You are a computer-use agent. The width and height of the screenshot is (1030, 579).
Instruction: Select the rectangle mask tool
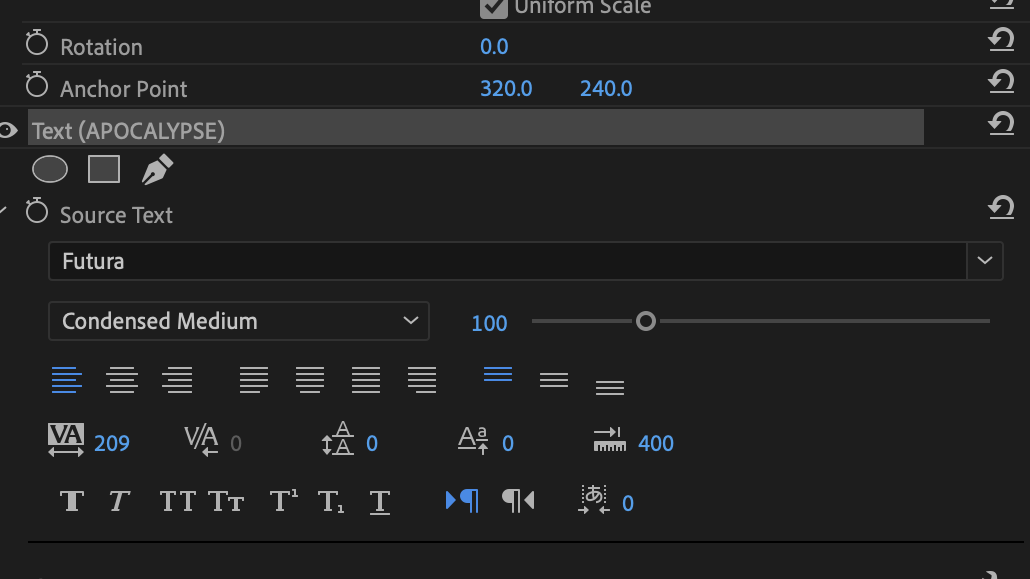104,170
